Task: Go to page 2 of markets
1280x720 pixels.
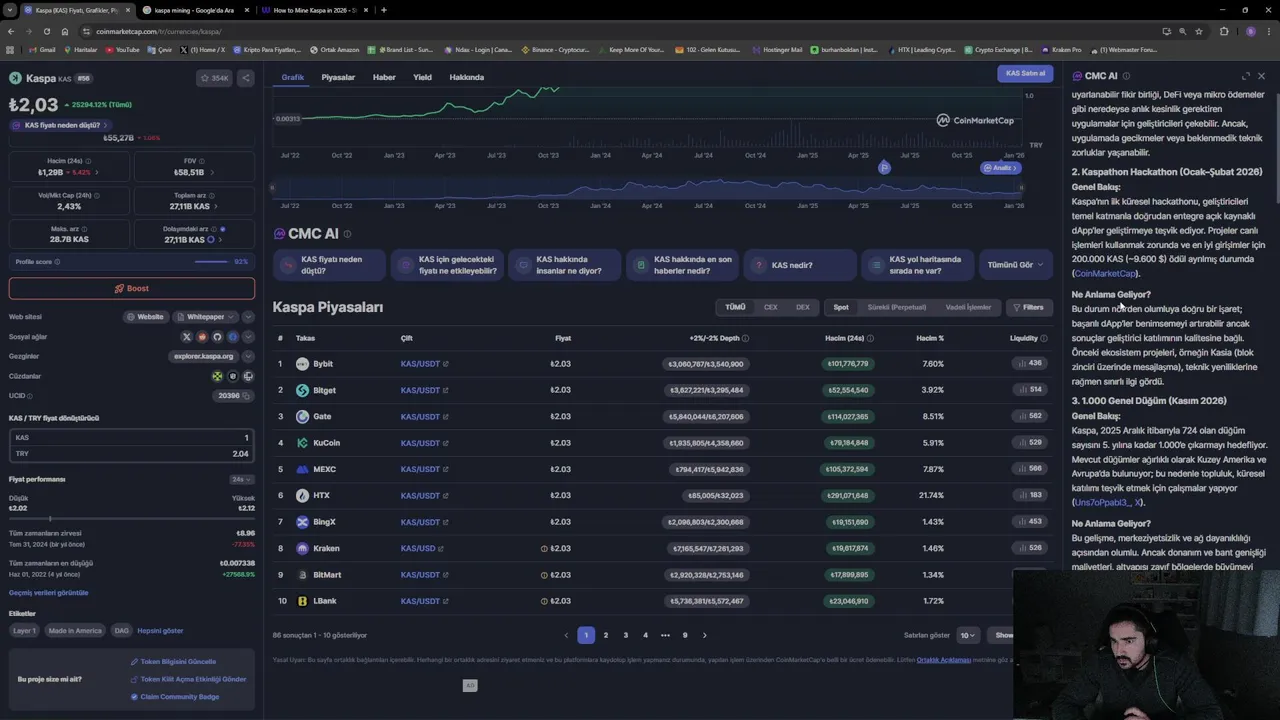Action: (x=605, y=635)
